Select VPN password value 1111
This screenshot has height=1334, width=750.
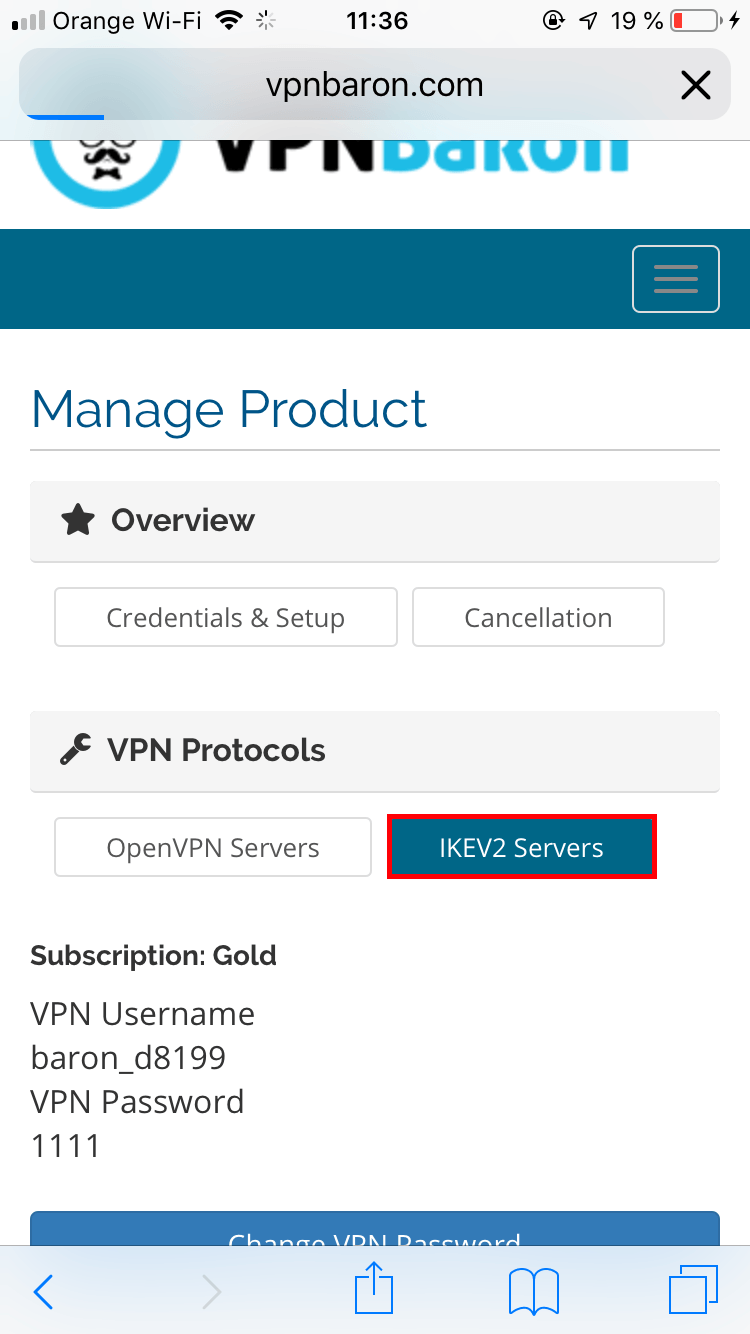point(66,1145)
